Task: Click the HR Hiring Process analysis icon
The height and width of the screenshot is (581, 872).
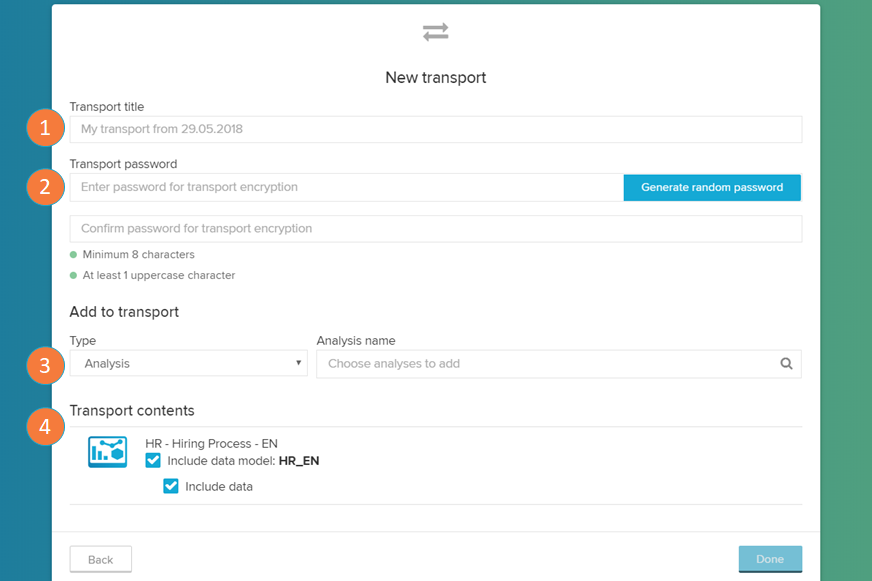Action: pos(107,452)
